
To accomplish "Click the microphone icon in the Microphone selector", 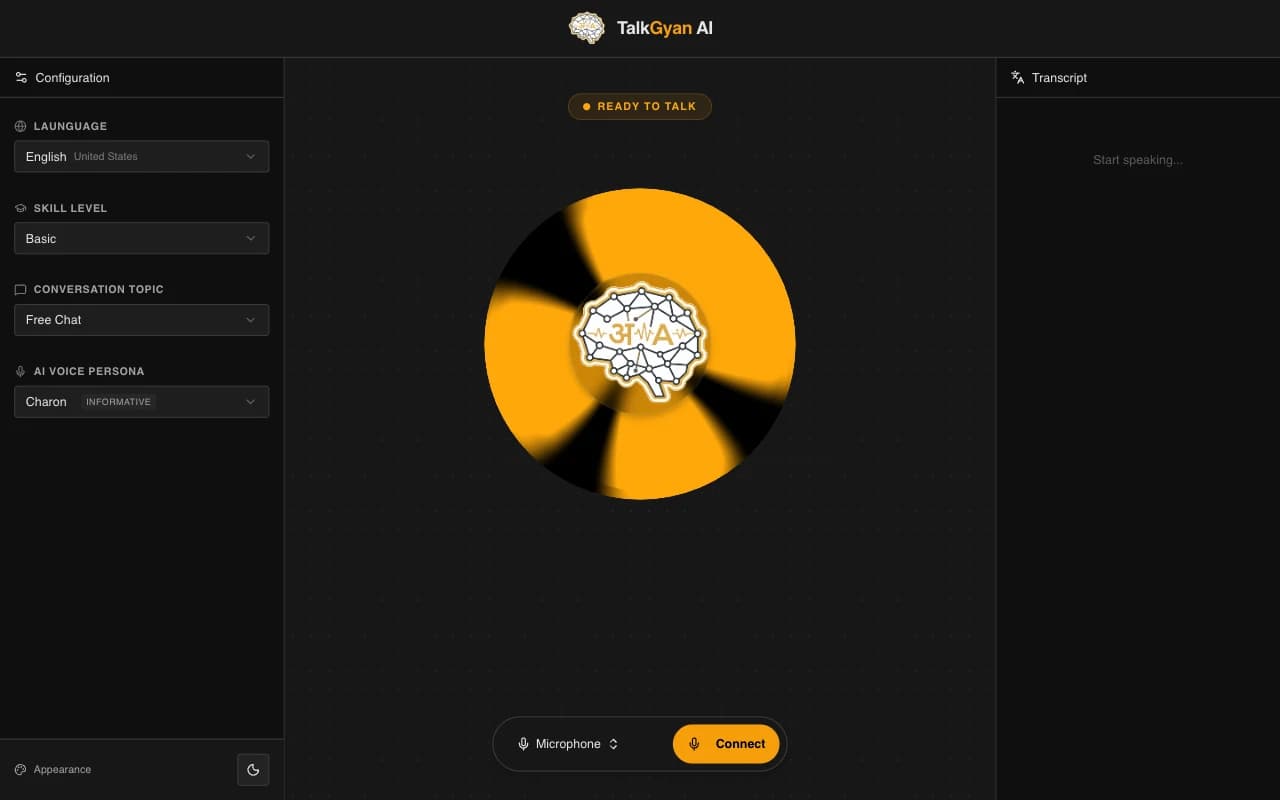I will coord(523,744).
